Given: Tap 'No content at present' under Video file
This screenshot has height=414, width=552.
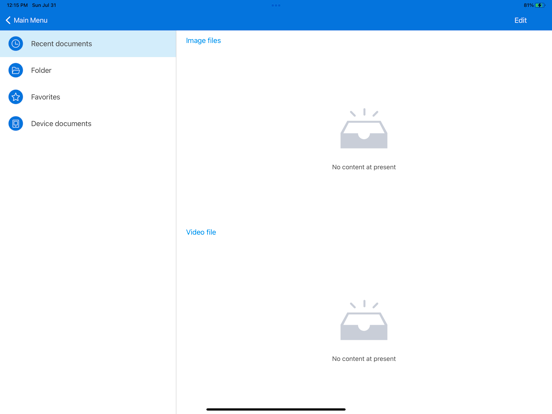Looking at the screenshot, I should click(364, 359).
